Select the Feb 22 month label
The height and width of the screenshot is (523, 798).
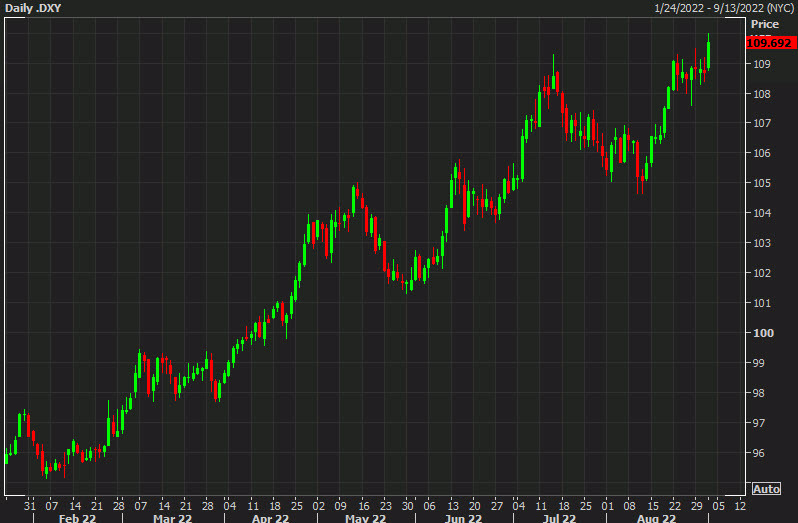point(75,518)
